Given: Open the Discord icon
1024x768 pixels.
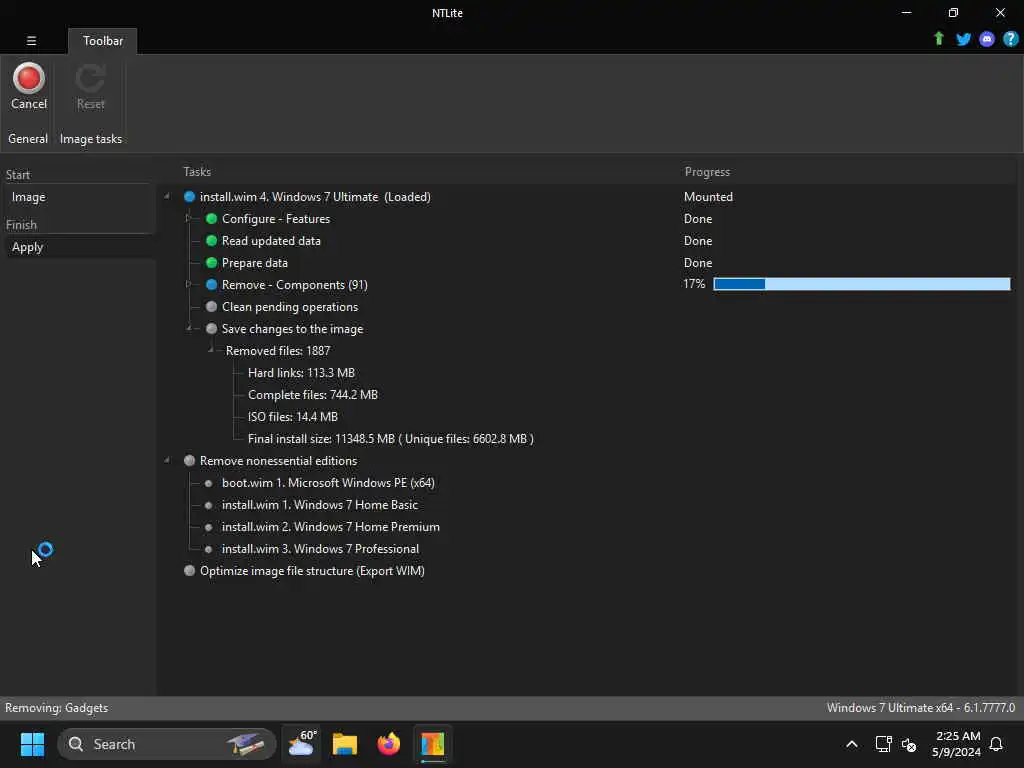Looking at the screenshot, I should (987, 39).
